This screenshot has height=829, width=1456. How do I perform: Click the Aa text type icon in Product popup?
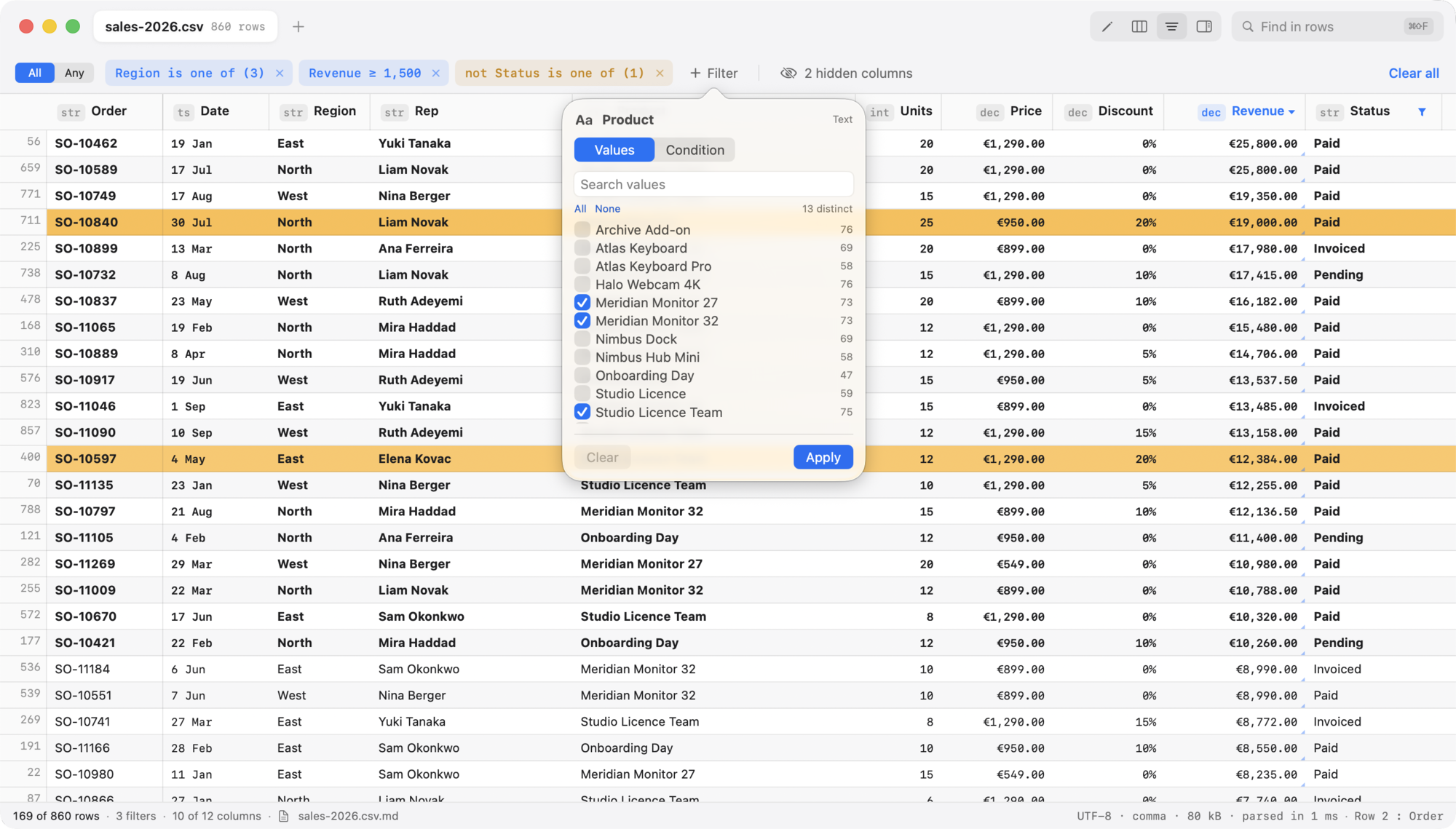pyautogui.click(x=584, y=120)
